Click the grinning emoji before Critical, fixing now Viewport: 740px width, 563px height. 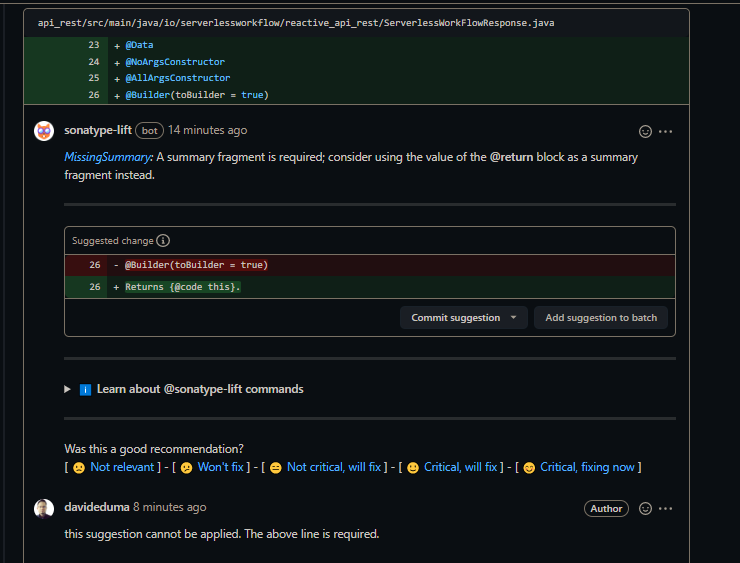(529, 468)
